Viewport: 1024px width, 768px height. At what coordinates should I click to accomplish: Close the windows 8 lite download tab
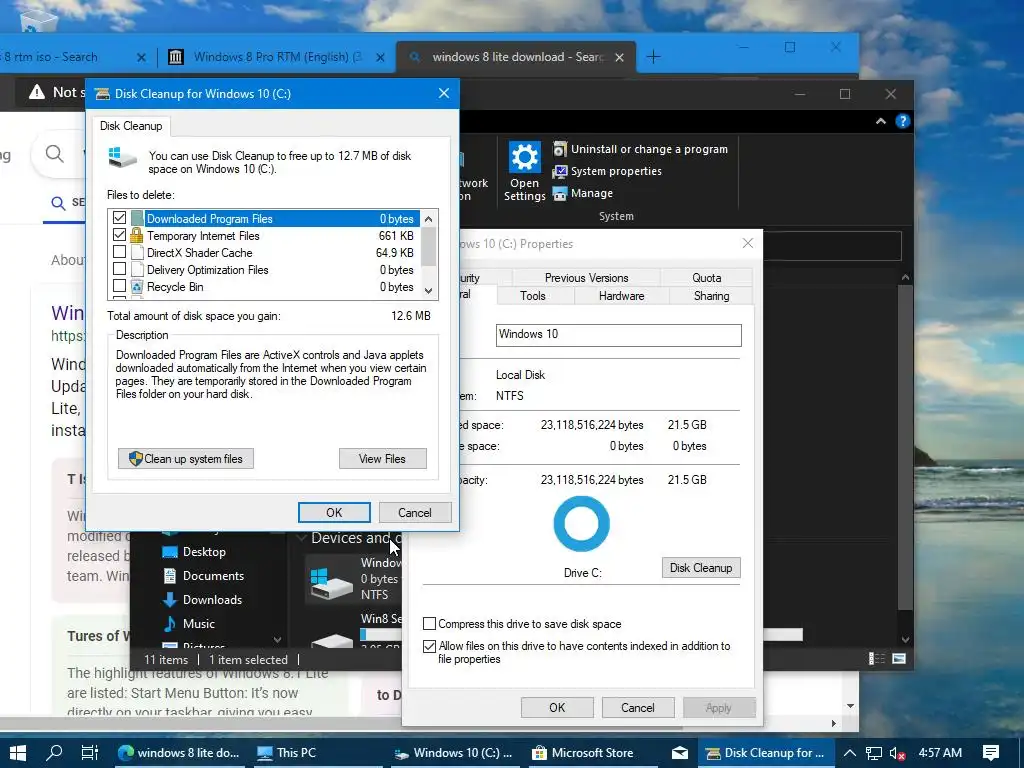click(x=619, y=57)
